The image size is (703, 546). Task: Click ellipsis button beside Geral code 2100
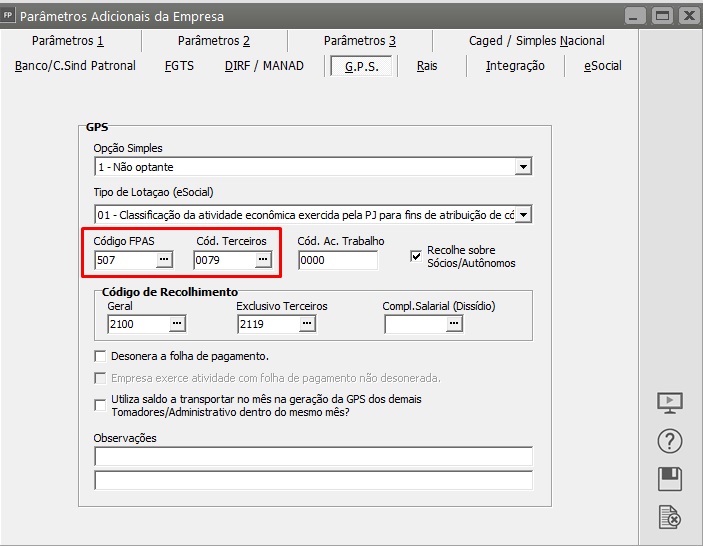coord(177,324)
